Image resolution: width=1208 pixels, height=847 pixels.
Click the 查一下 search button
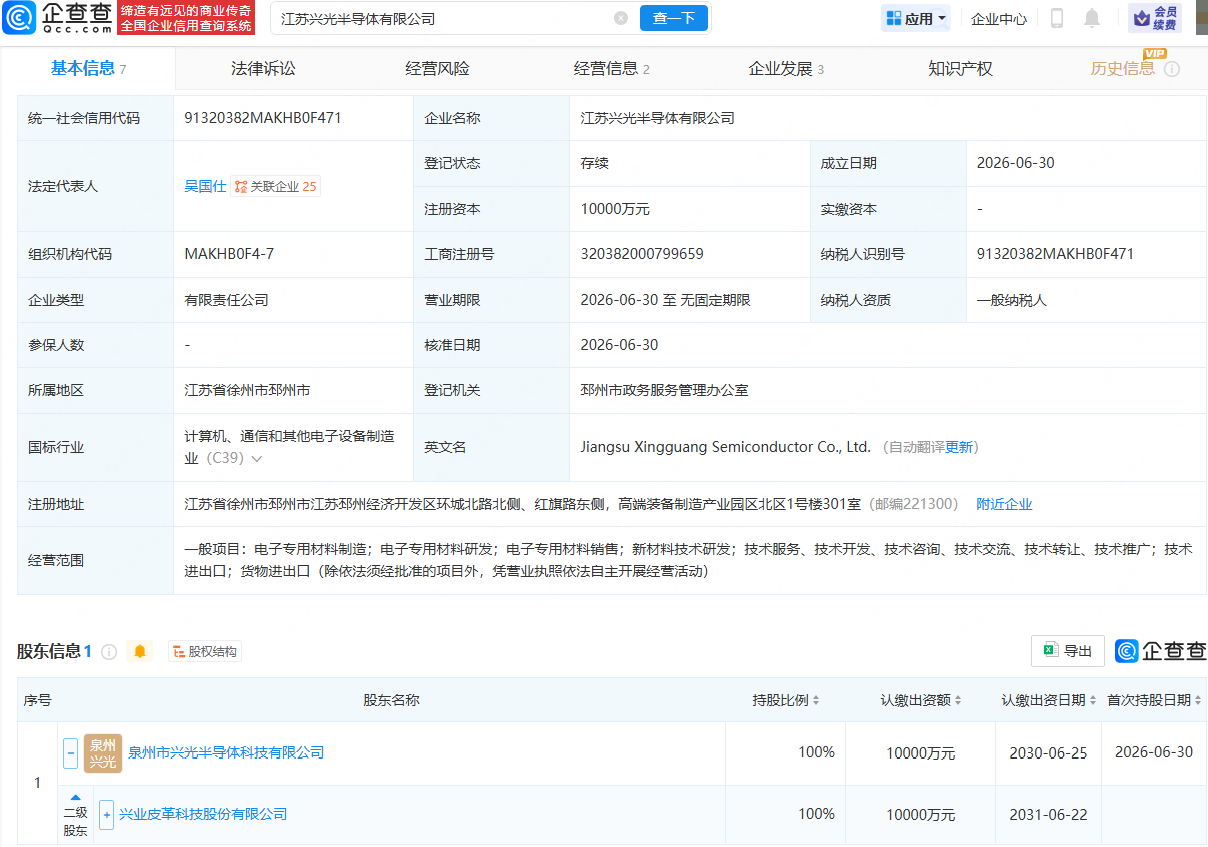(673, 18)
